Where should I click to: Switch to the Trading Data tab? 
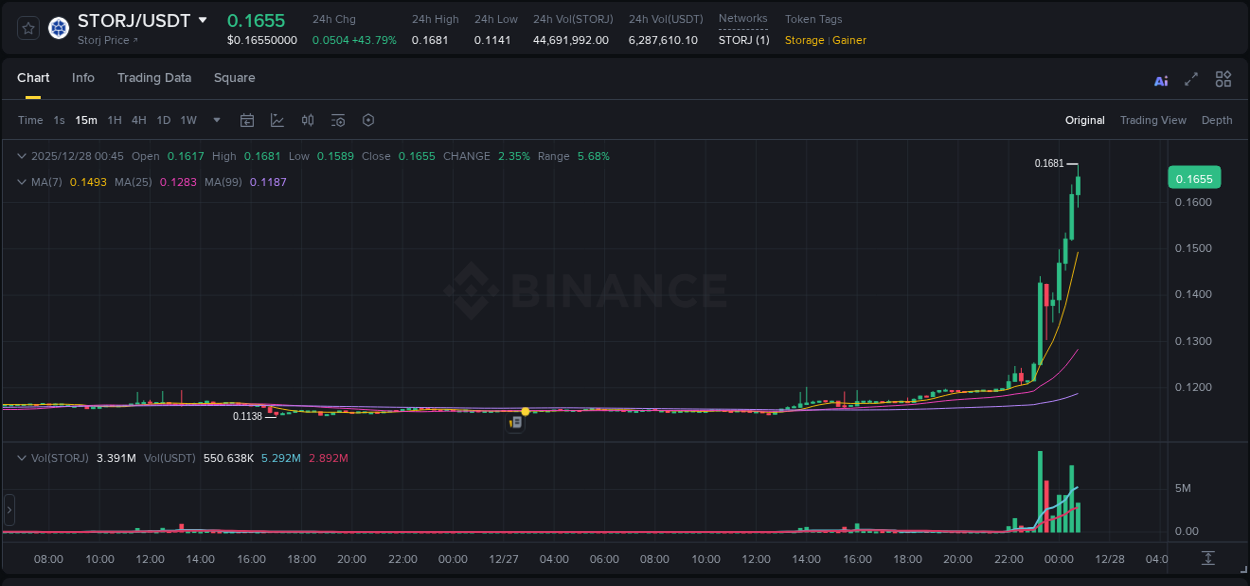click(154, 77)
